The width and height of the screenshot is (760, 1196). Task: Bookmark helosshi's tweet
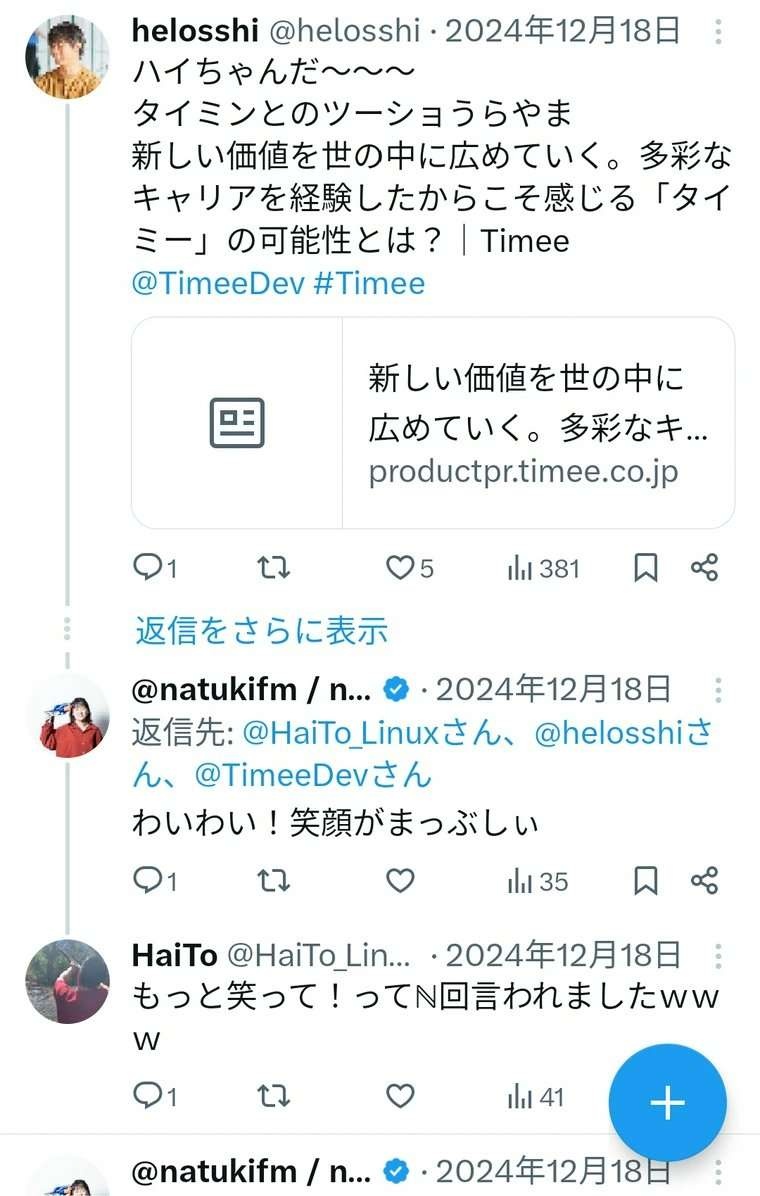pos(646,569)
